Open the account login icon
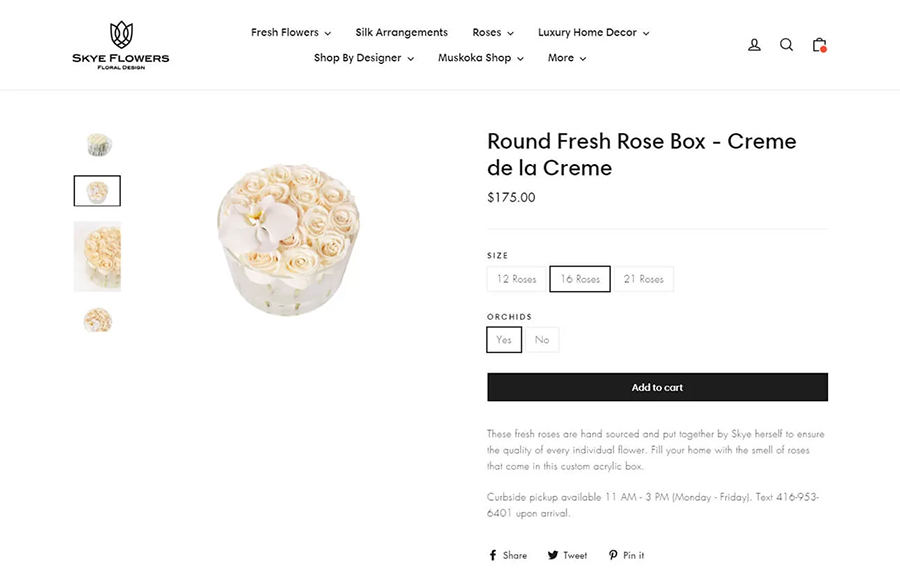900x585 pixels. coord(753,44)
